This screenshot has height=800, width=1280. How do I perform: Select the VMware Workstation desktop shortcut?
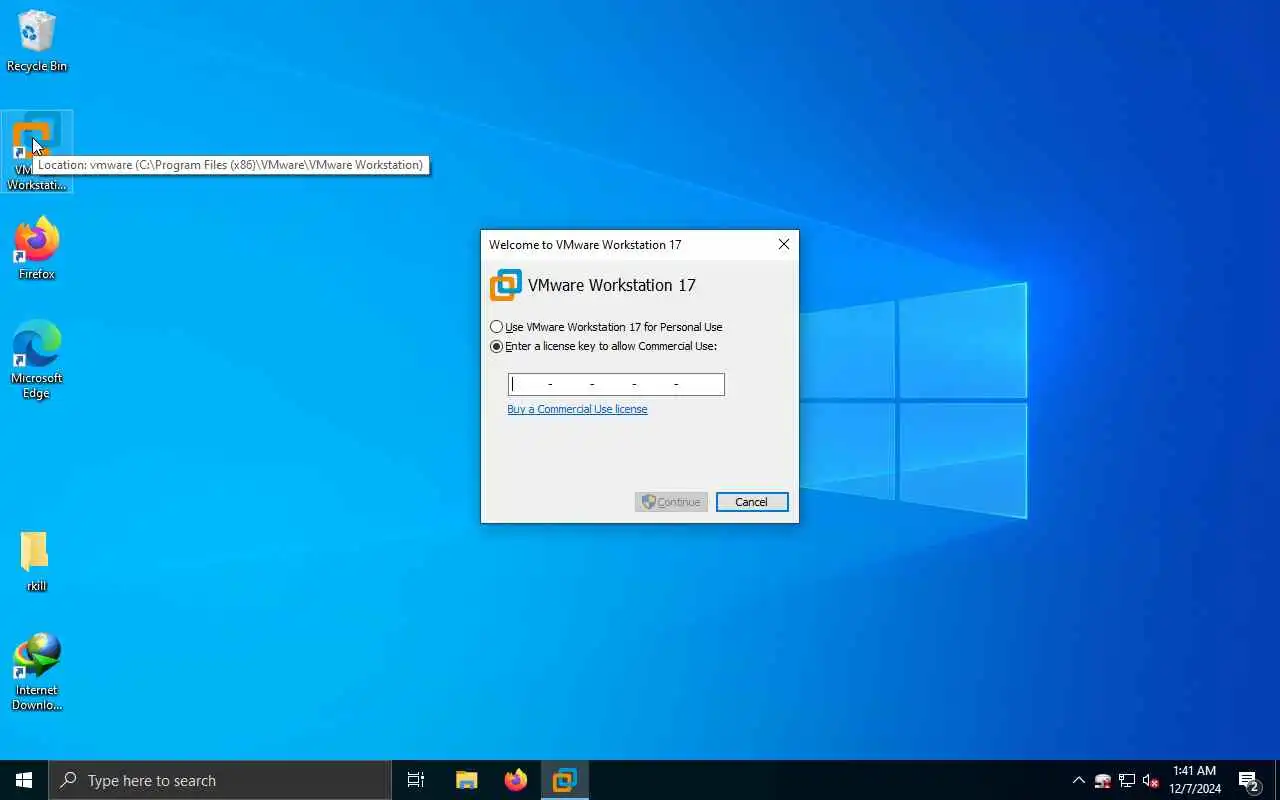coord(37,152)
